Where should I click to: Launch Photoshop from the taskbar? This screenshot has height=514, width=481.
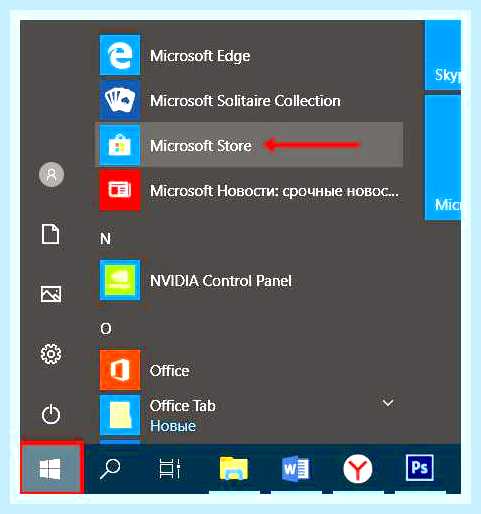tap(420, 468)
